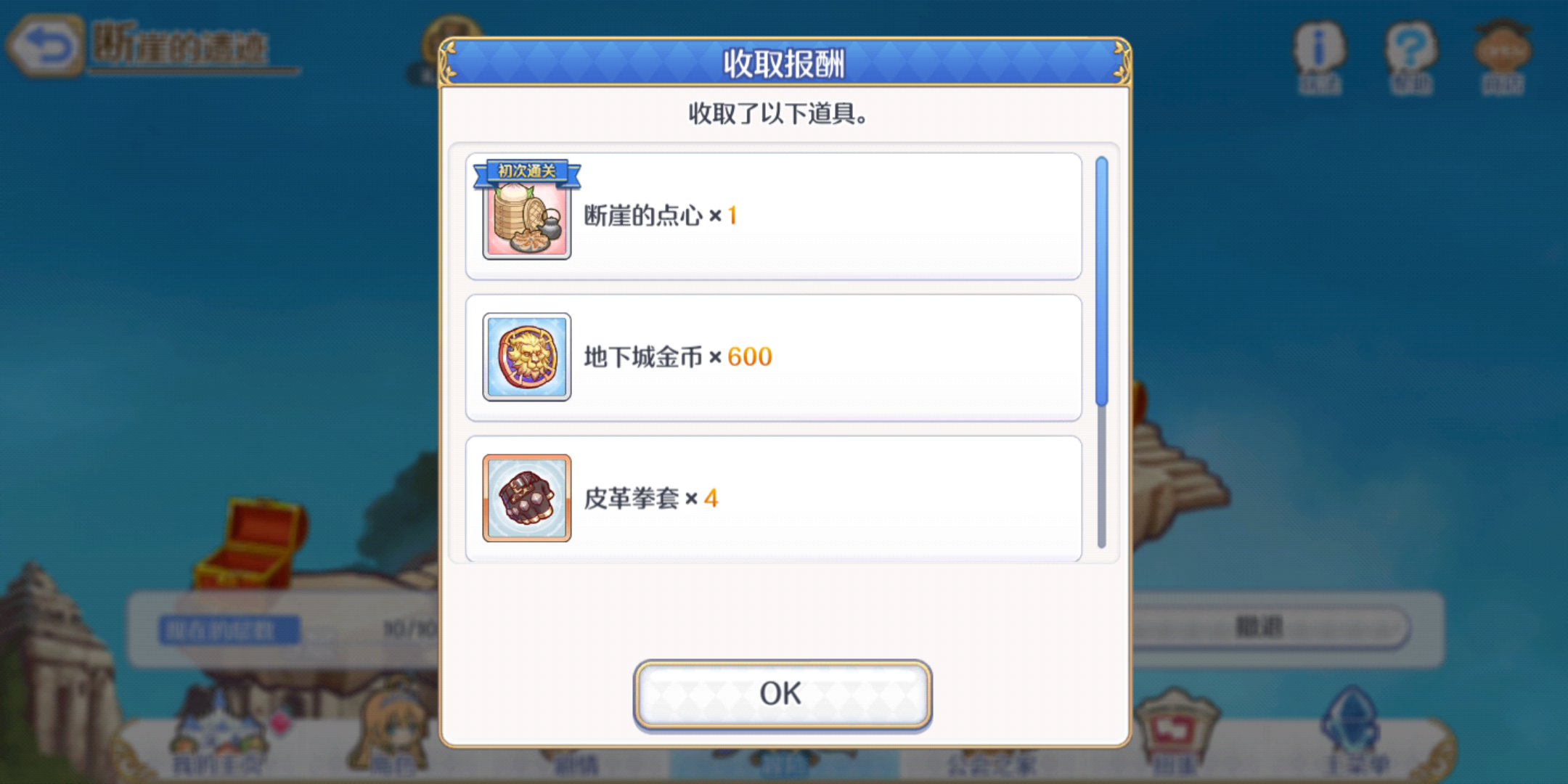Select the 地下城金币 lion coin icon
Viewport: 1568px width, 784px height.
[527, 357]
